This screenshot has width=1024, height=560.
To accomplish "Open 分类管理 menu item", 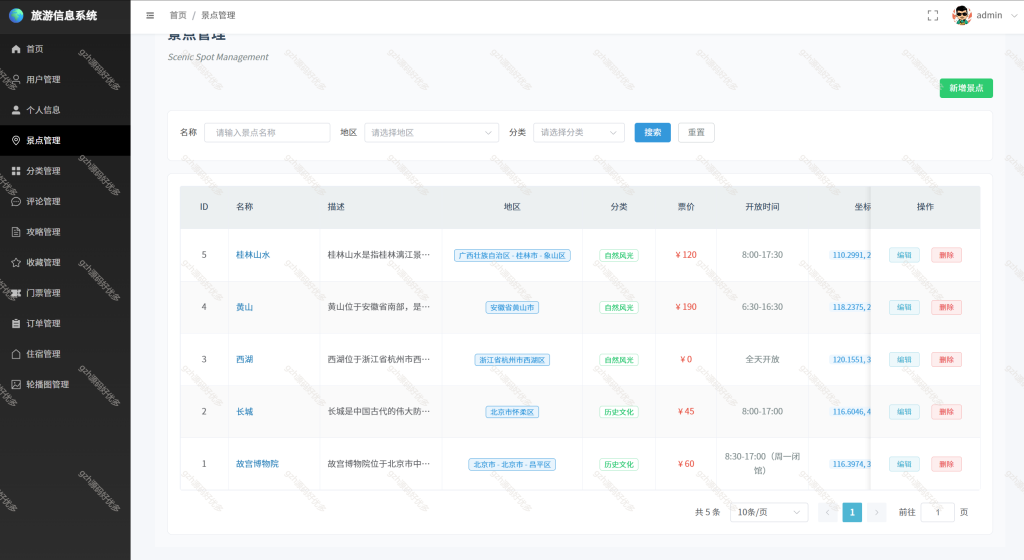I will point(65,171).
